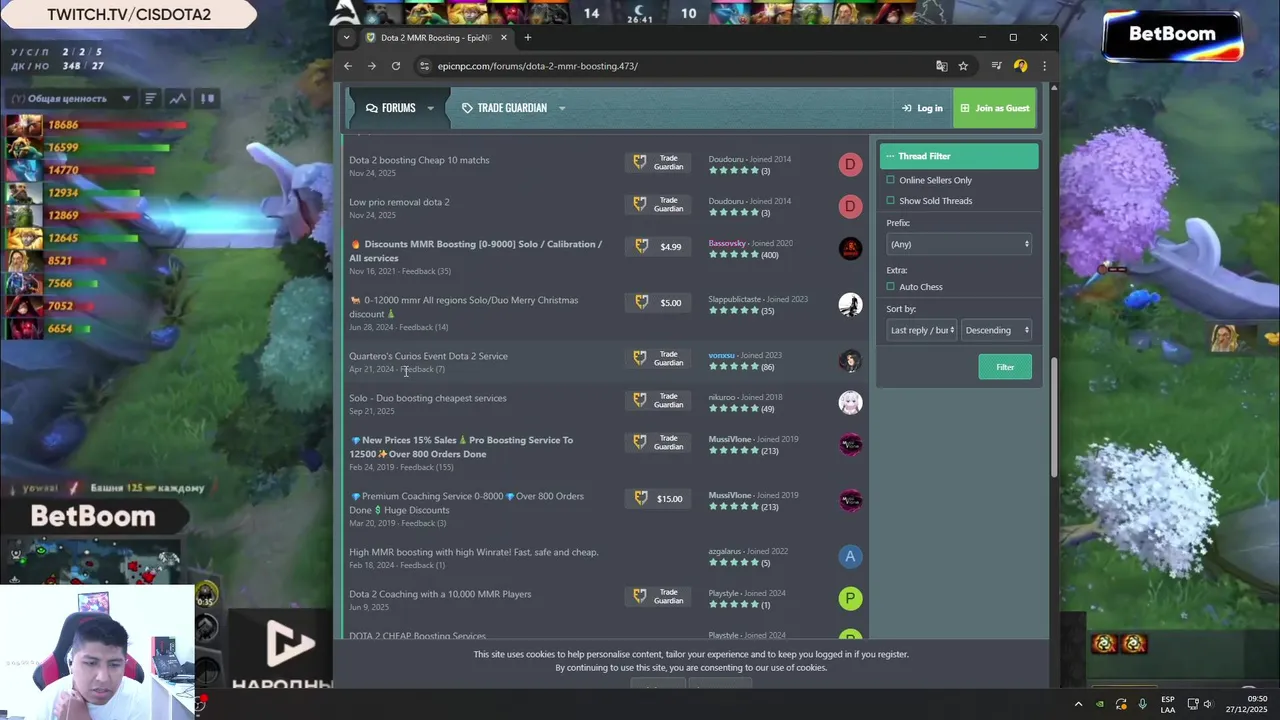Expand the TRADE GUARDIAN dropdown arrow
Viewport: 1280px width, 720px height.
pyautogui.click(x=562, y=108)
